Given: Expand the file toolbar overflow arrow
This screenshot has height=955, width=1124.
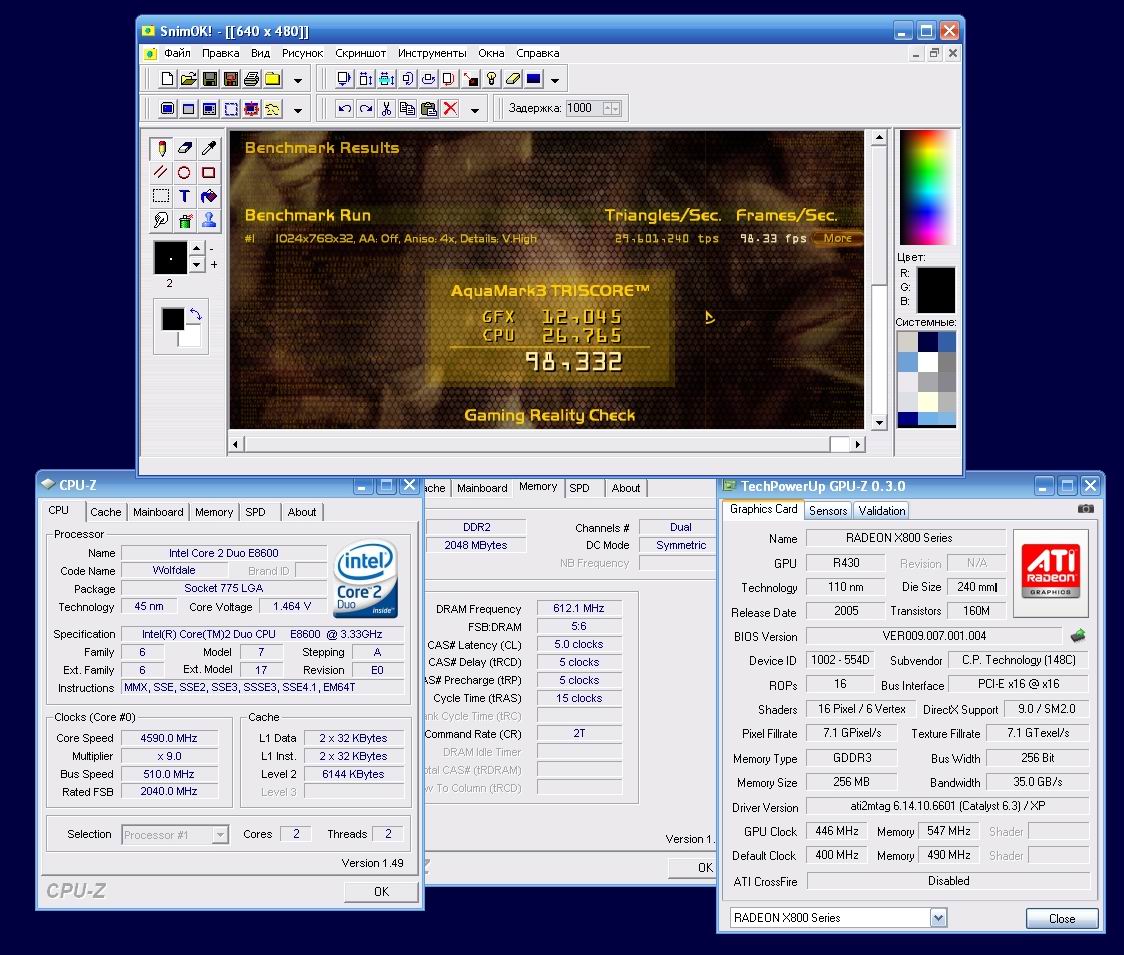Looking at the screenshot, I should coord(297,80).
